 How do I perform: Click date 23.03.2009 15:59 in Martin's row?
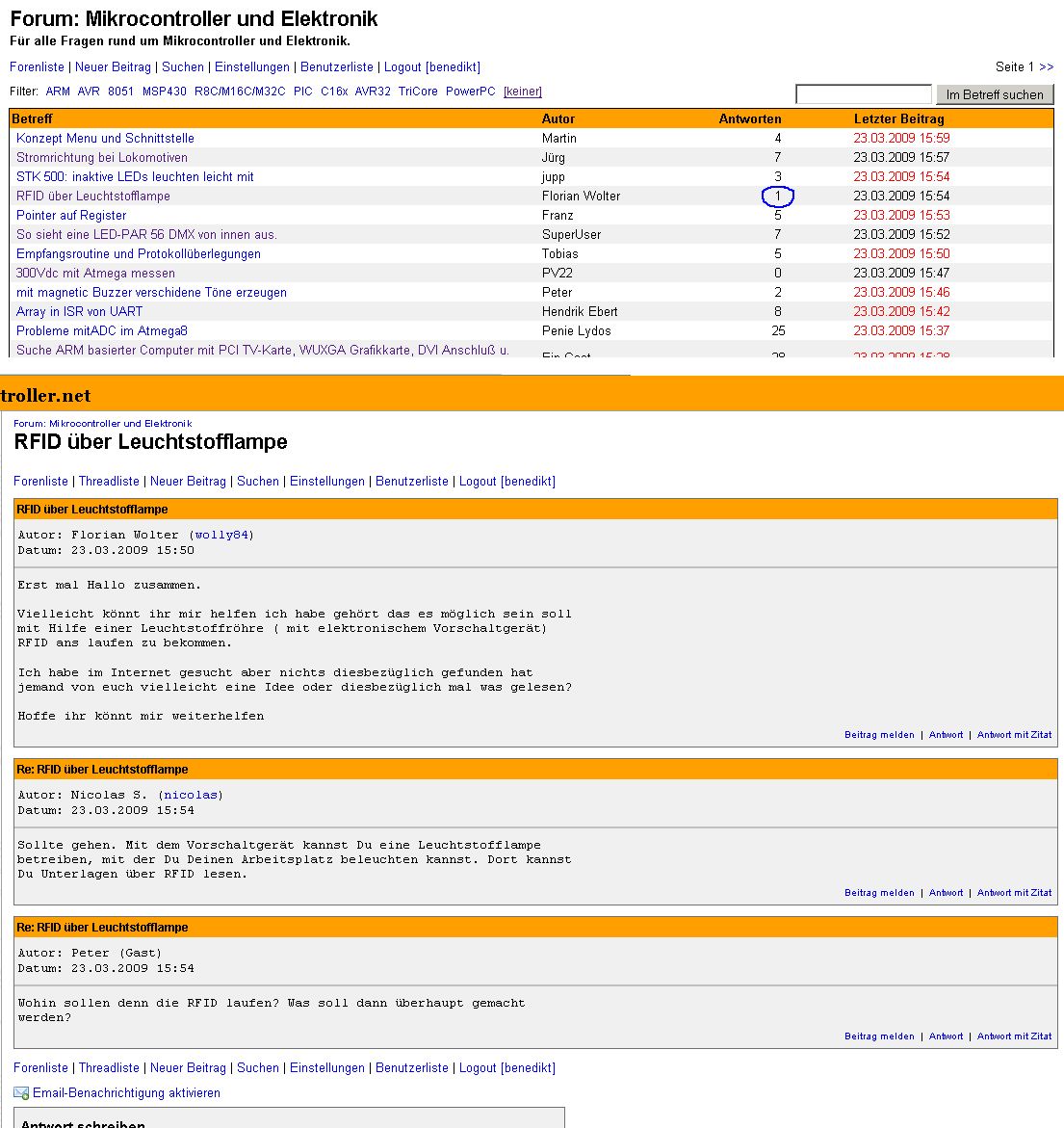901,138
